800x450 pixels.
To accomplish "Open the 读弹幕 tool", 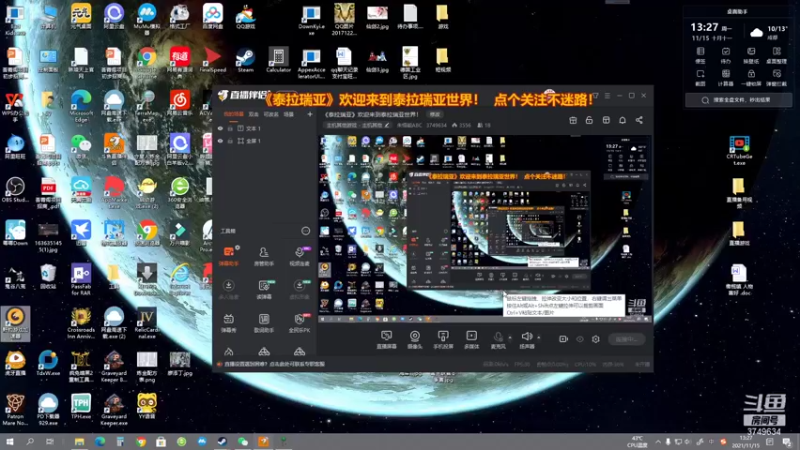I will pos(264,289).
